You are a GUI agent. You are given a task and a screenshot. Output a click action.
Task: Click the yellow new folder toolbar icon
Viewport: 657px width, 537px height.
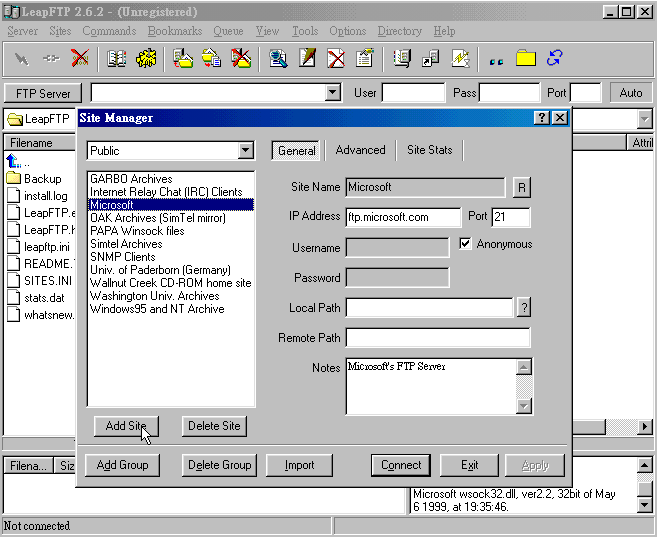(x=526, y=58)
